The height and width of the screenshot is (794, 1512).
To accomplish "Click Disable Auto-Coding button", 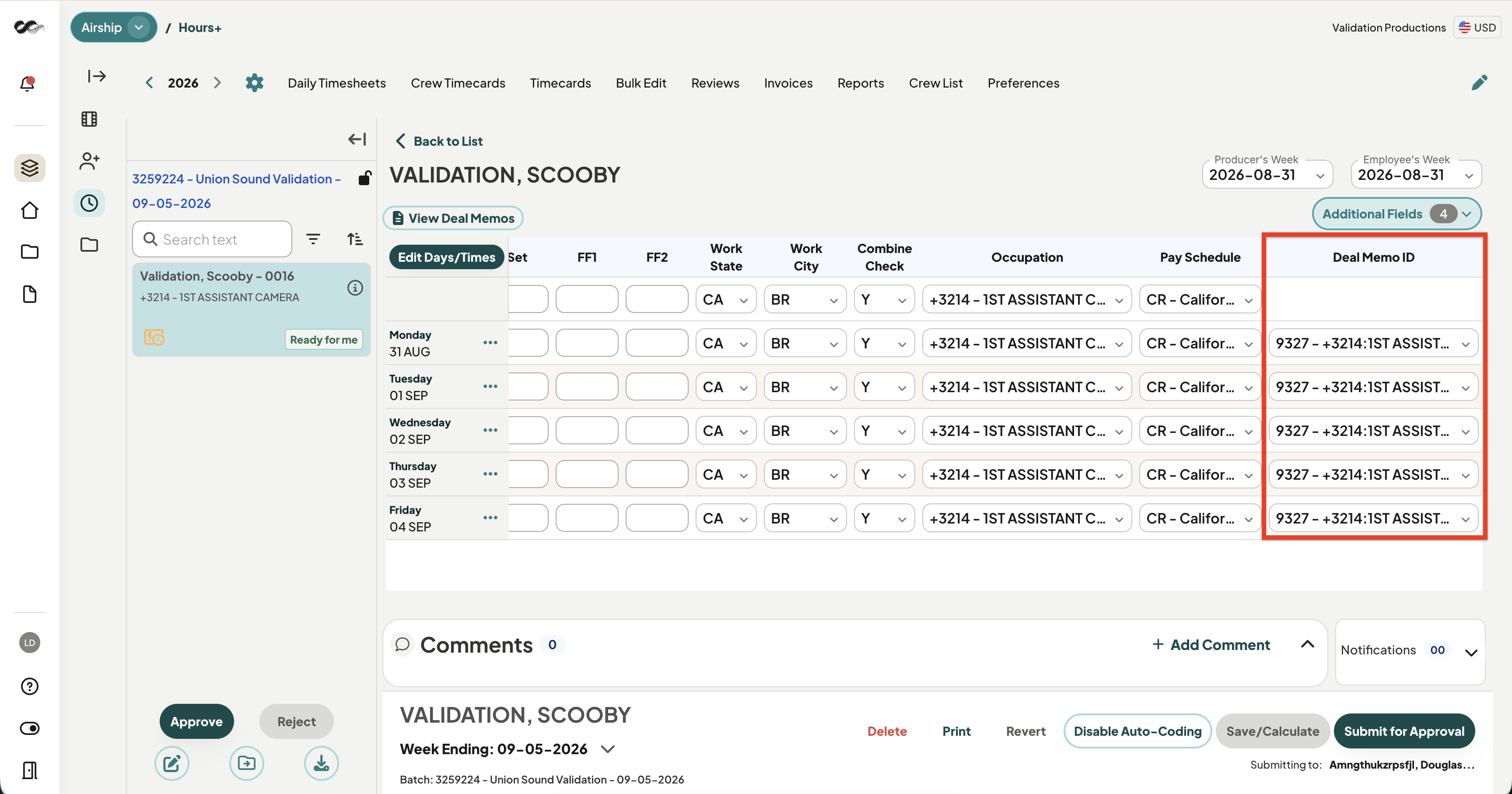I will click(1137, 731).
